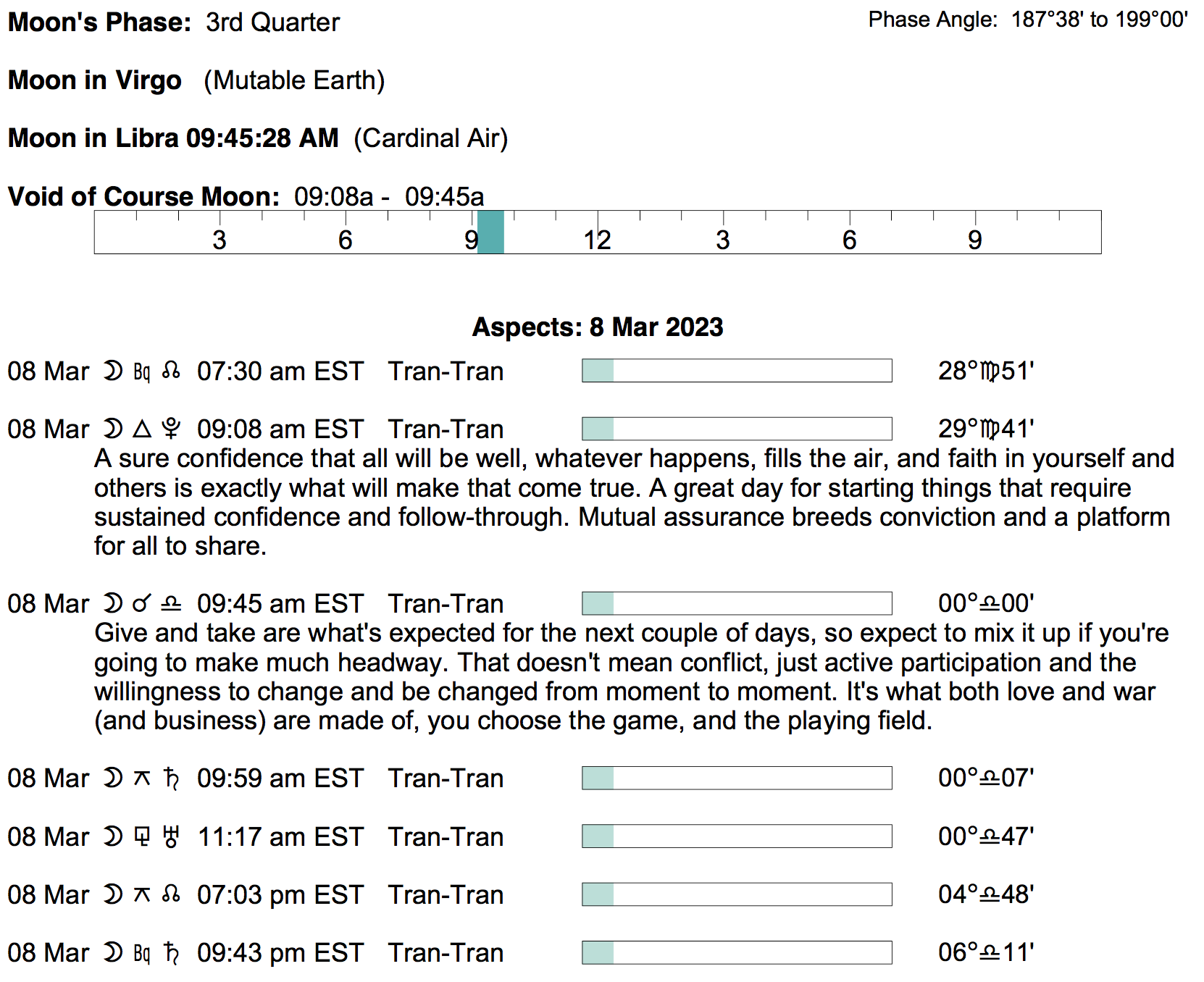This screenshot has width=1204, height=982.
Task: Click the Moon glyph in the 07:30 am row
Action: pos(113,371)
